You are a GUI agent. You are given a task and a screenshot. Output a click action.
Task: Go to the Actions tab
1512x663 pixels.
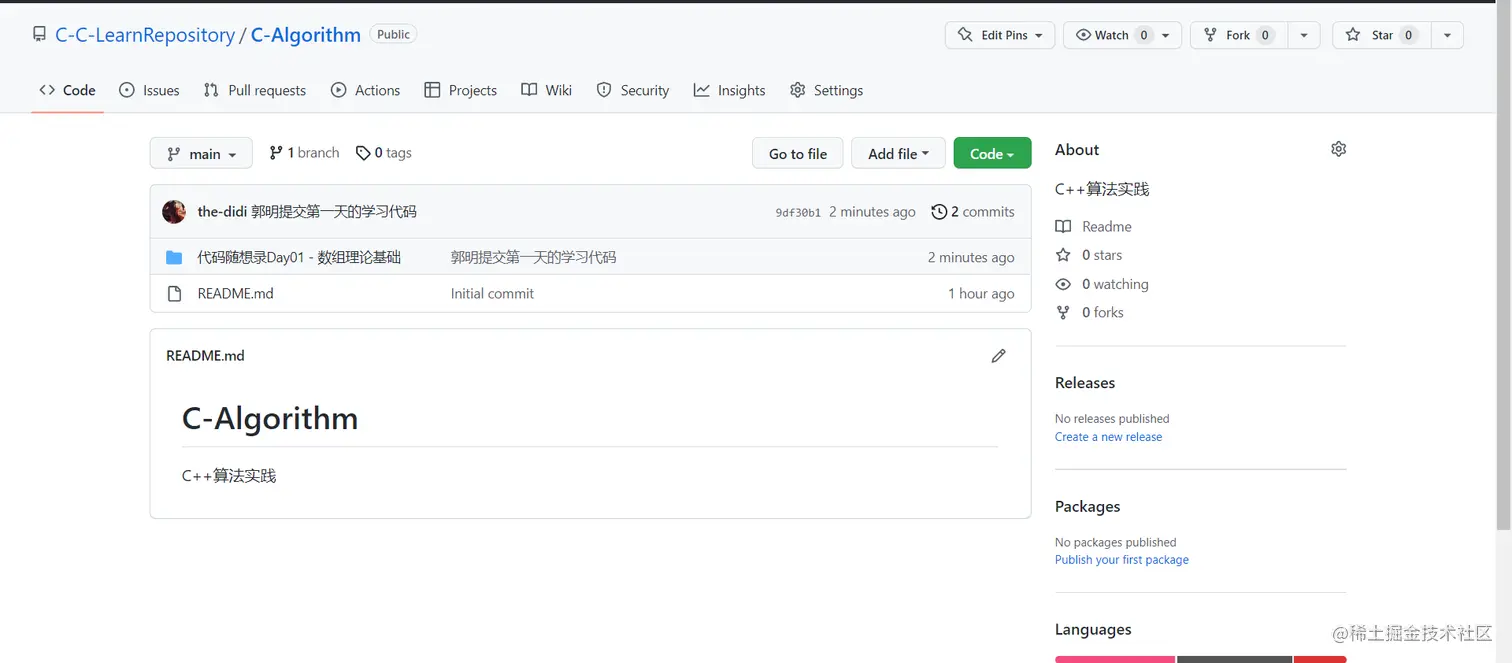coord(365,90)
